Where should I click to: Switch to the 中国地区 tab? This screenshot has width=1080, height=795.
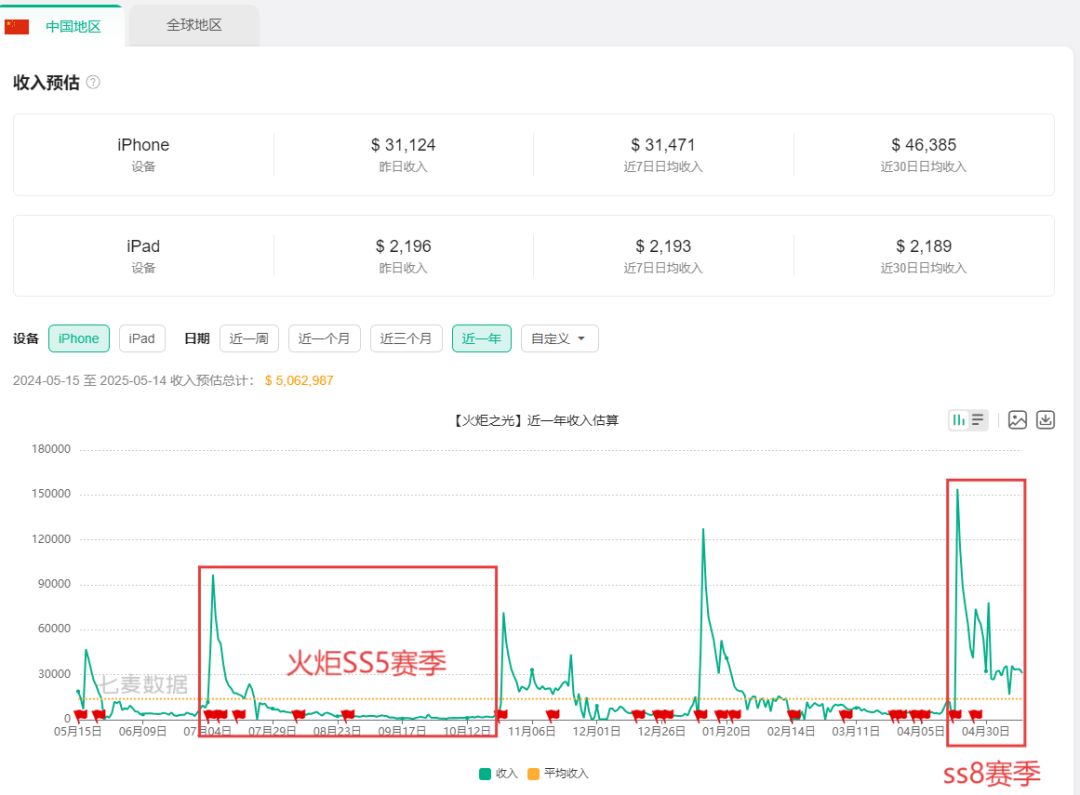click(62, 26)
